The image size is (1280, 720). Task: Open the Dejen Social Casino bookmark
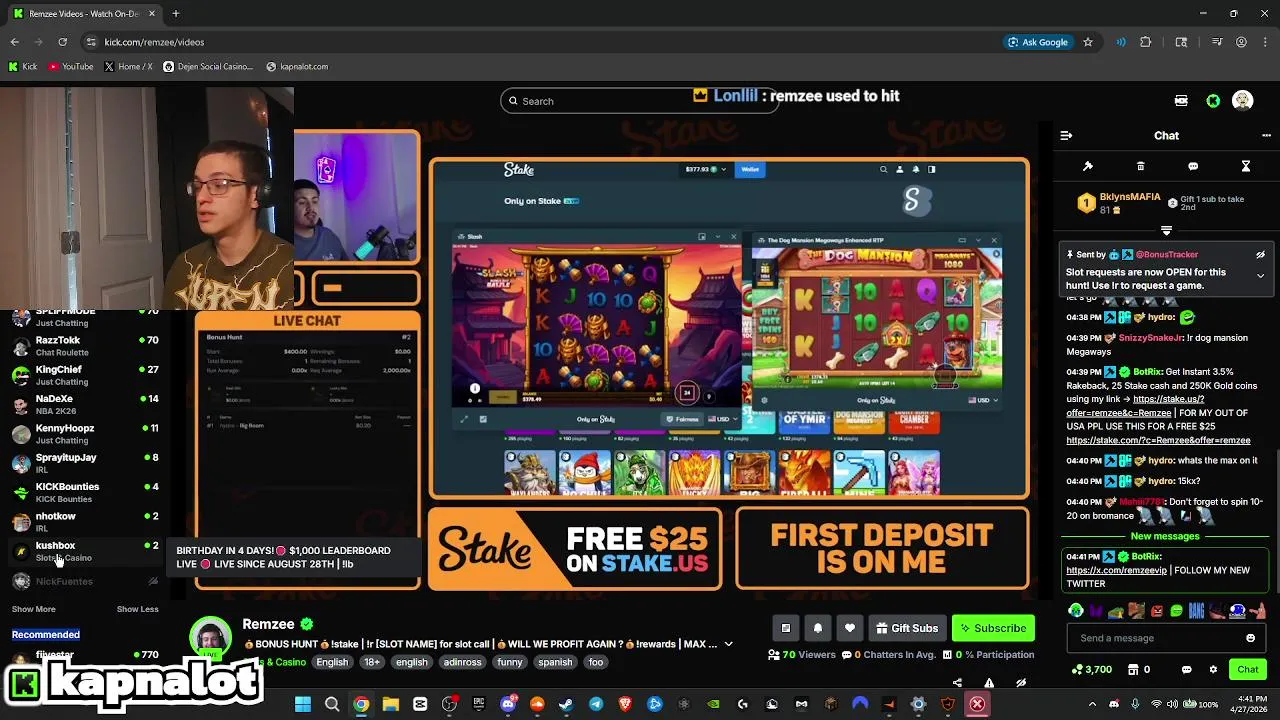click(208, 67)
